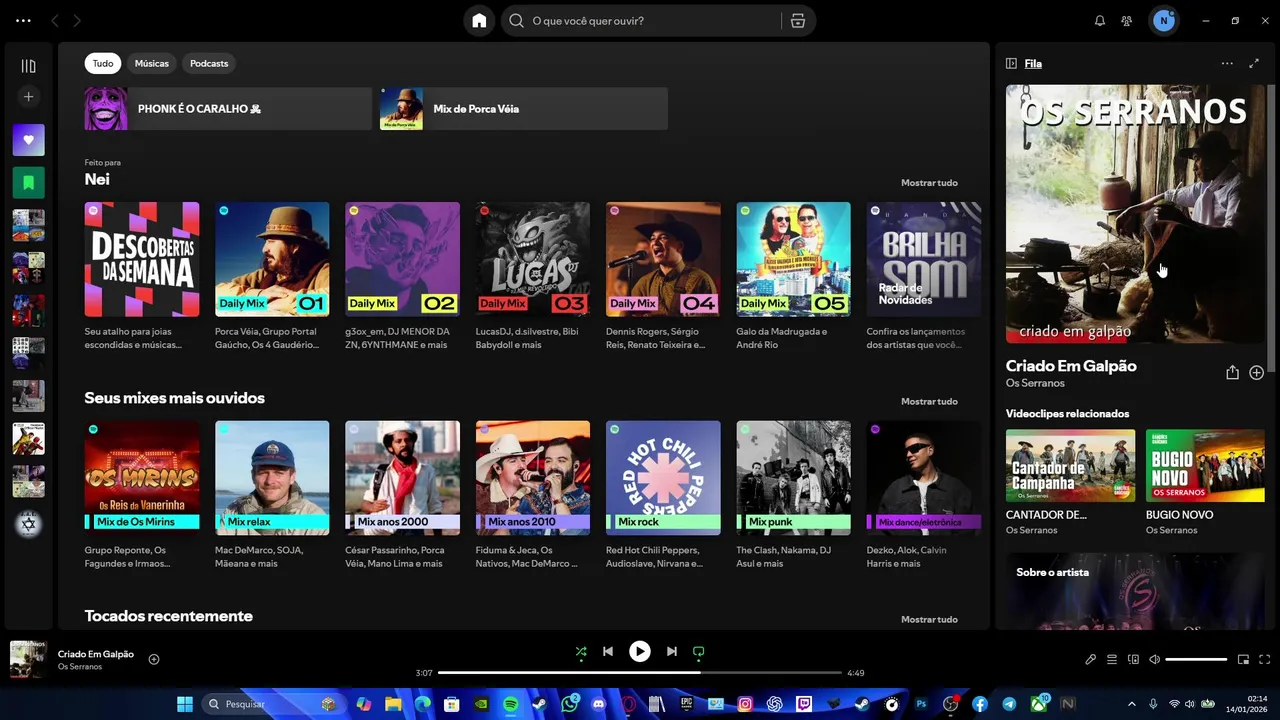The height and width of the screenshot is (720, 1280).
Task: Toggle shuffle playback
Action: click(x=581, y=651)
